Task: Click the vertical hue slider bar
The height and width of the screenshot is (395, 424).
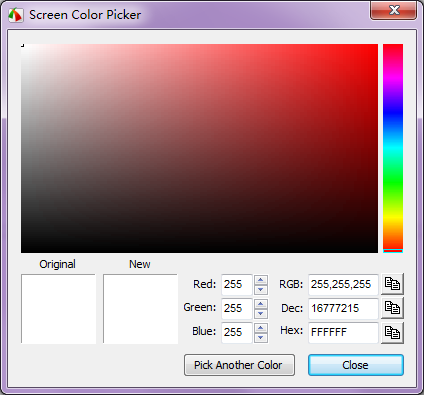Action: 393,148
